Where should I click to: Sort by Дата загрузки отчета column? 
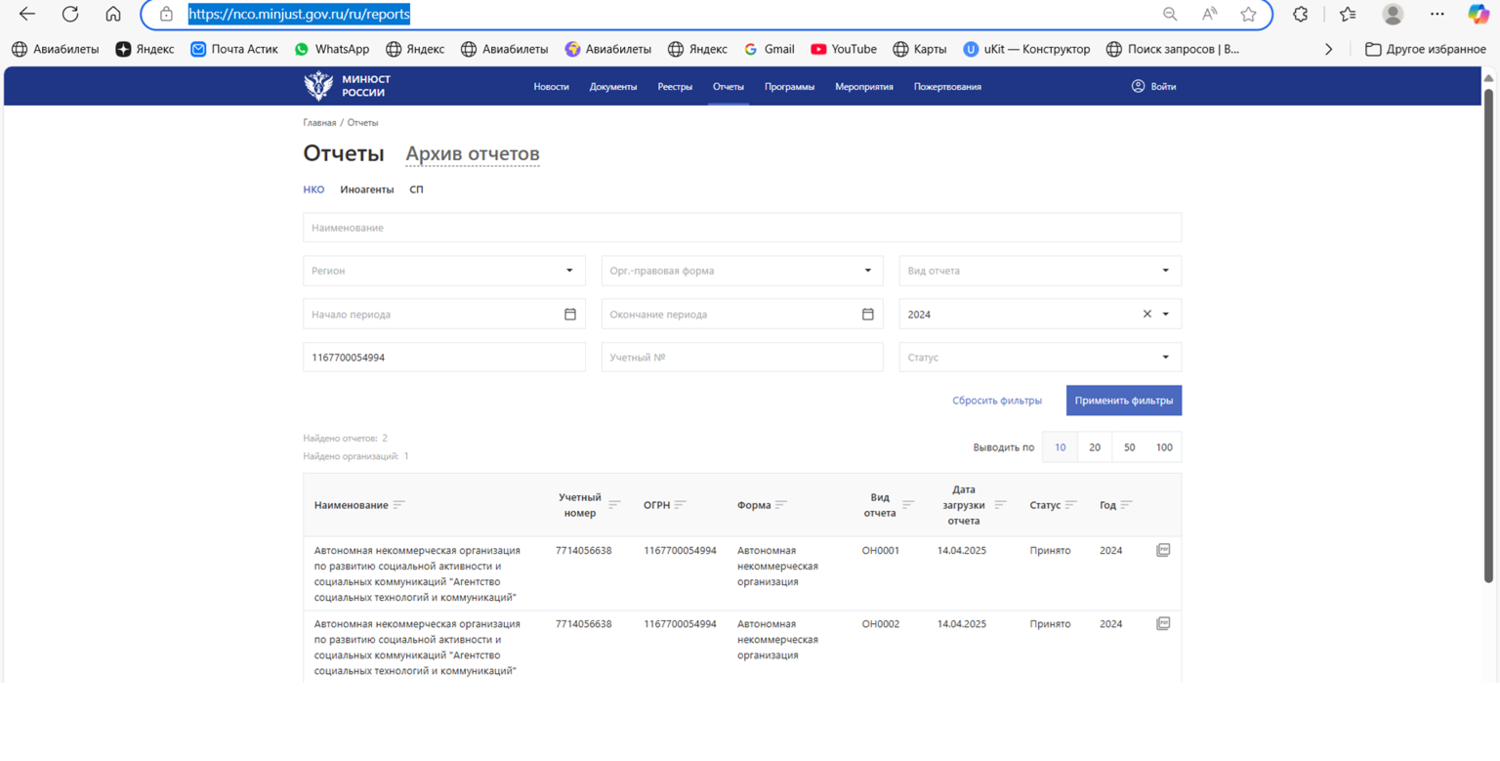coord(1000,505)
